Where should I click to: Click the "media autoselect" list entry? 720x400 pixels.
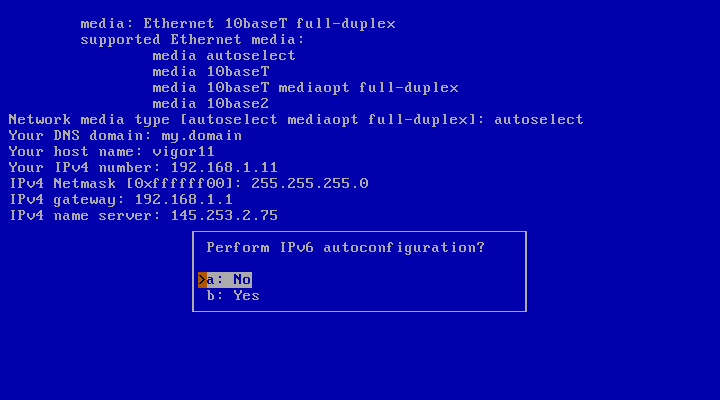(x=224, y=55)
